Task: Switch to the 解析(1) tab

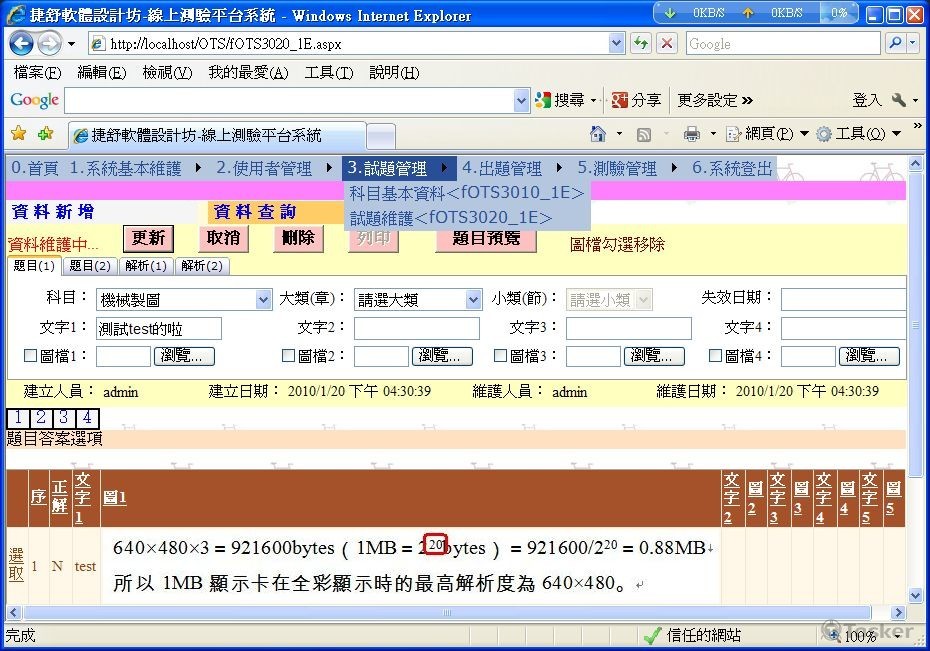Action: coord(147,266)
